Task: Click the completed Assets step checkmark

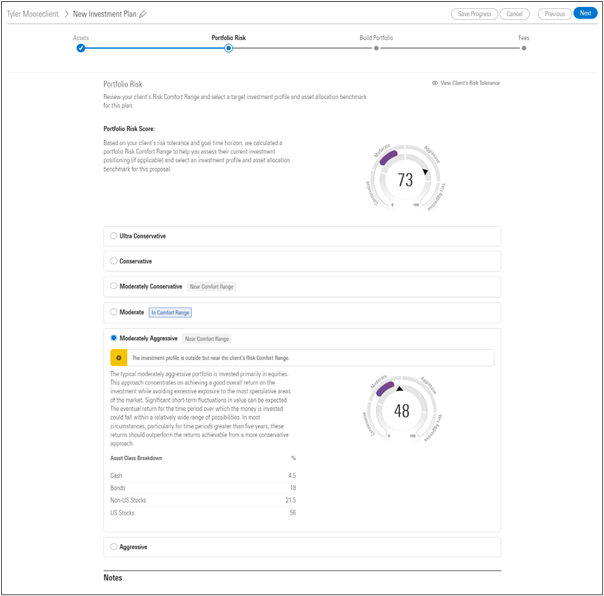Action: tap(81, 48)
